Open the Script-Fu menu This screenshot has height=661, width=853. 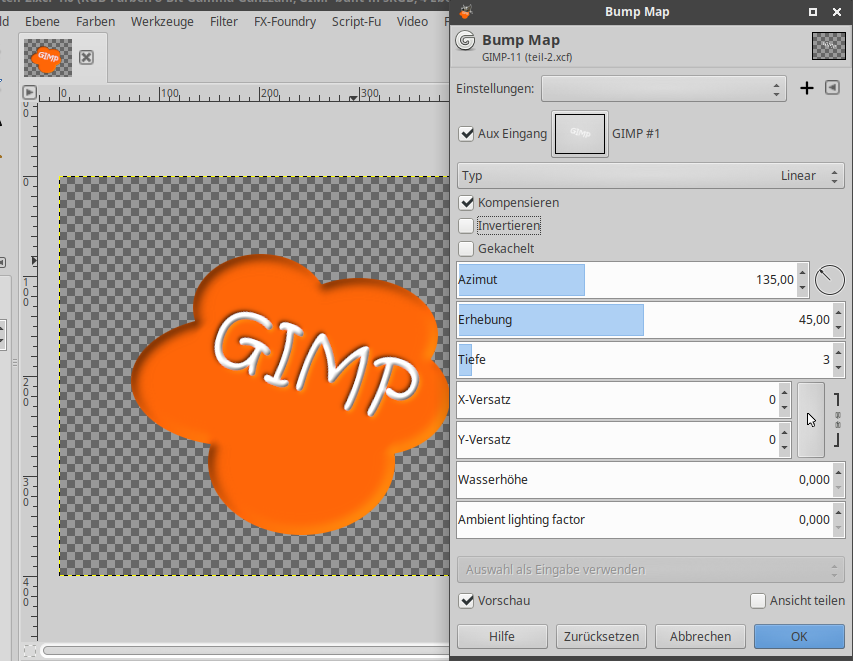pos(356,21)
